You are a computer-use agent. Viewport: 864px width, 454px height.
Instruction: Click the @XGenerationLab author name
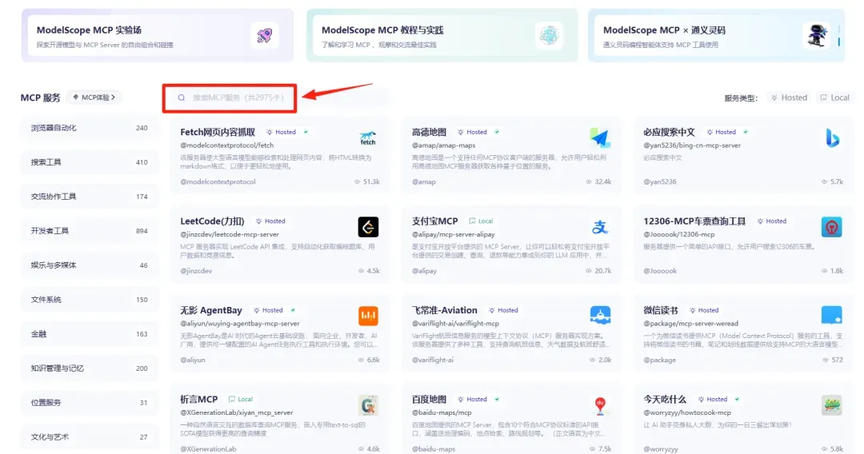tap(208, 449)
